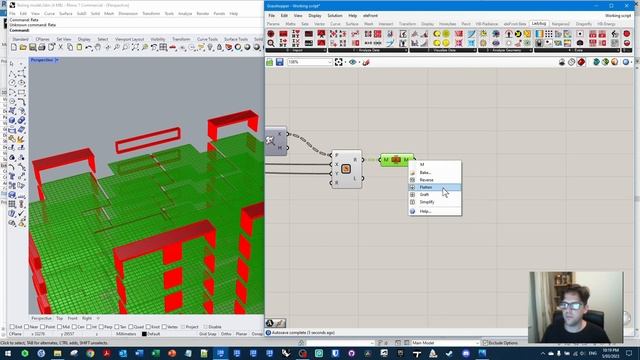Click the New file icon in Rhino toolbar
Screen dimensions: 640x360
point(14,47)
